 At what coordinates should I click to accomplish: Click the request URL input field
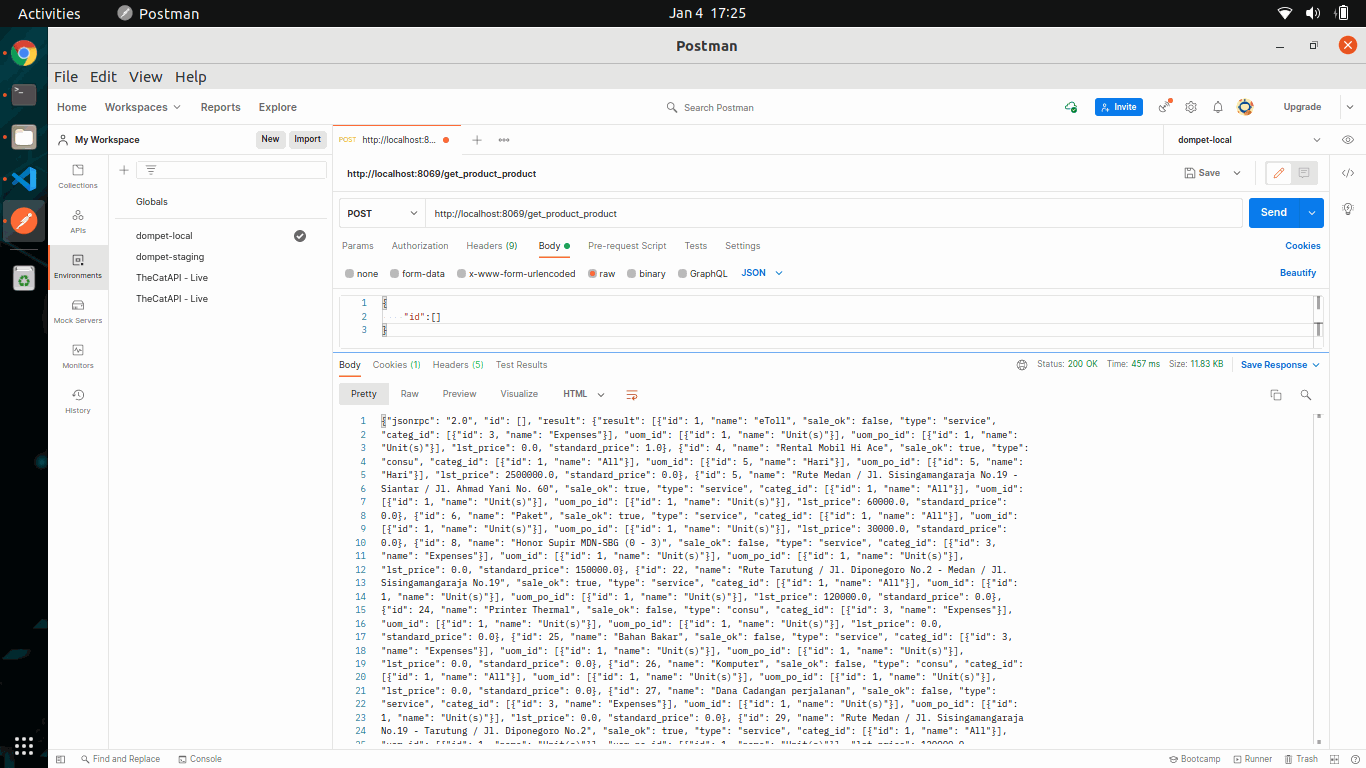tap(830, 213)
